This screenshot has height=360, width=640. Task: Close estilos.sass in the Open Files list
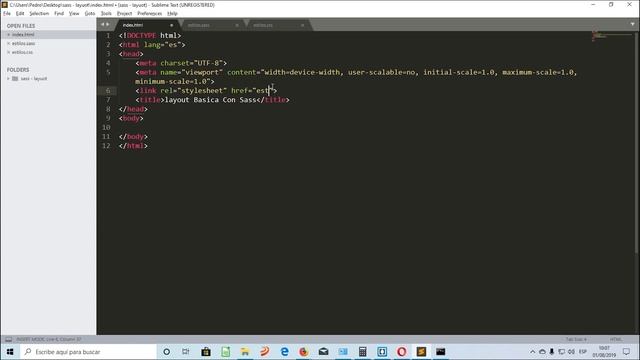tap(9, 43)
